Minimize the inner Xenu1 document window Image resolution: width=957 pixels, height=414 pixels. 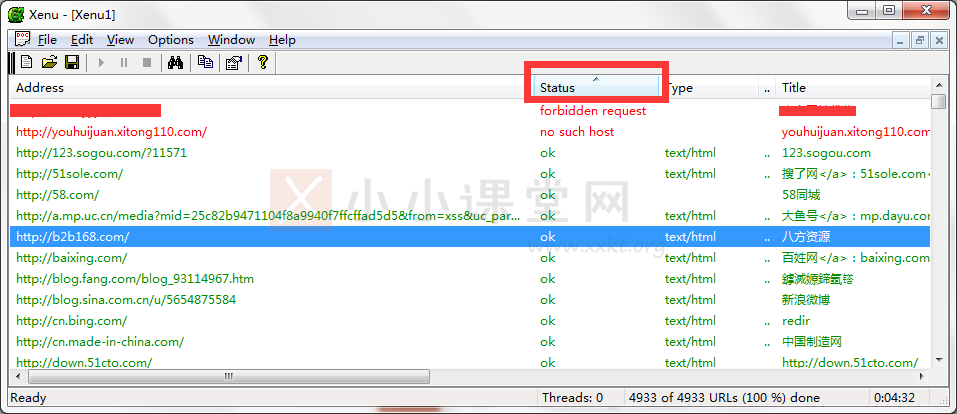[901, 40]
